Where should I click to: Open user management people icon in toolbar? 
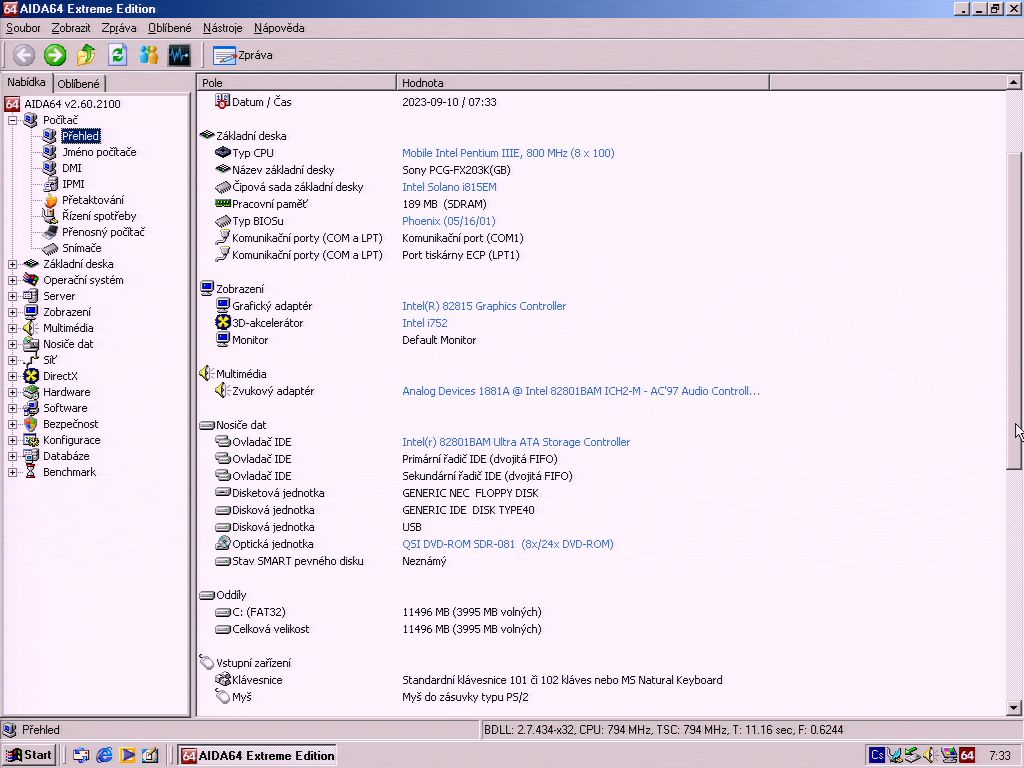[149, 55]
